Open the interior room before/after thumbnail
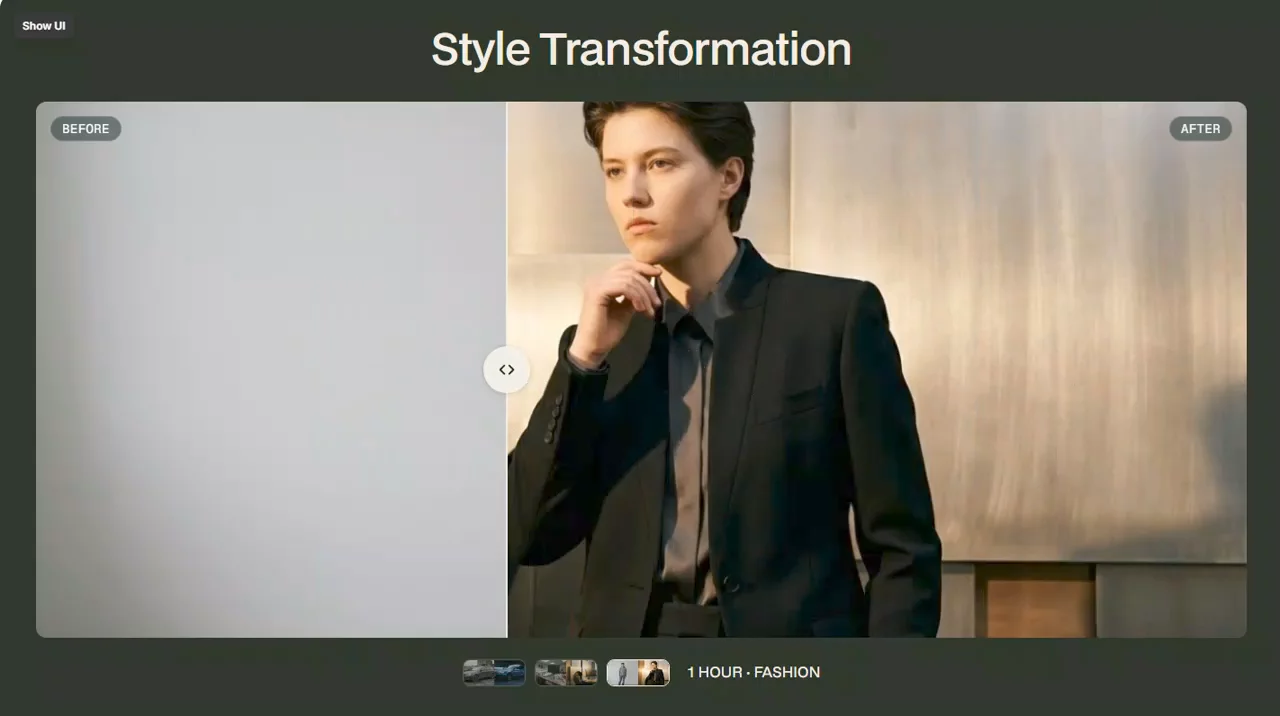The width and height of the screenshot is (1280, 716). 566,673
